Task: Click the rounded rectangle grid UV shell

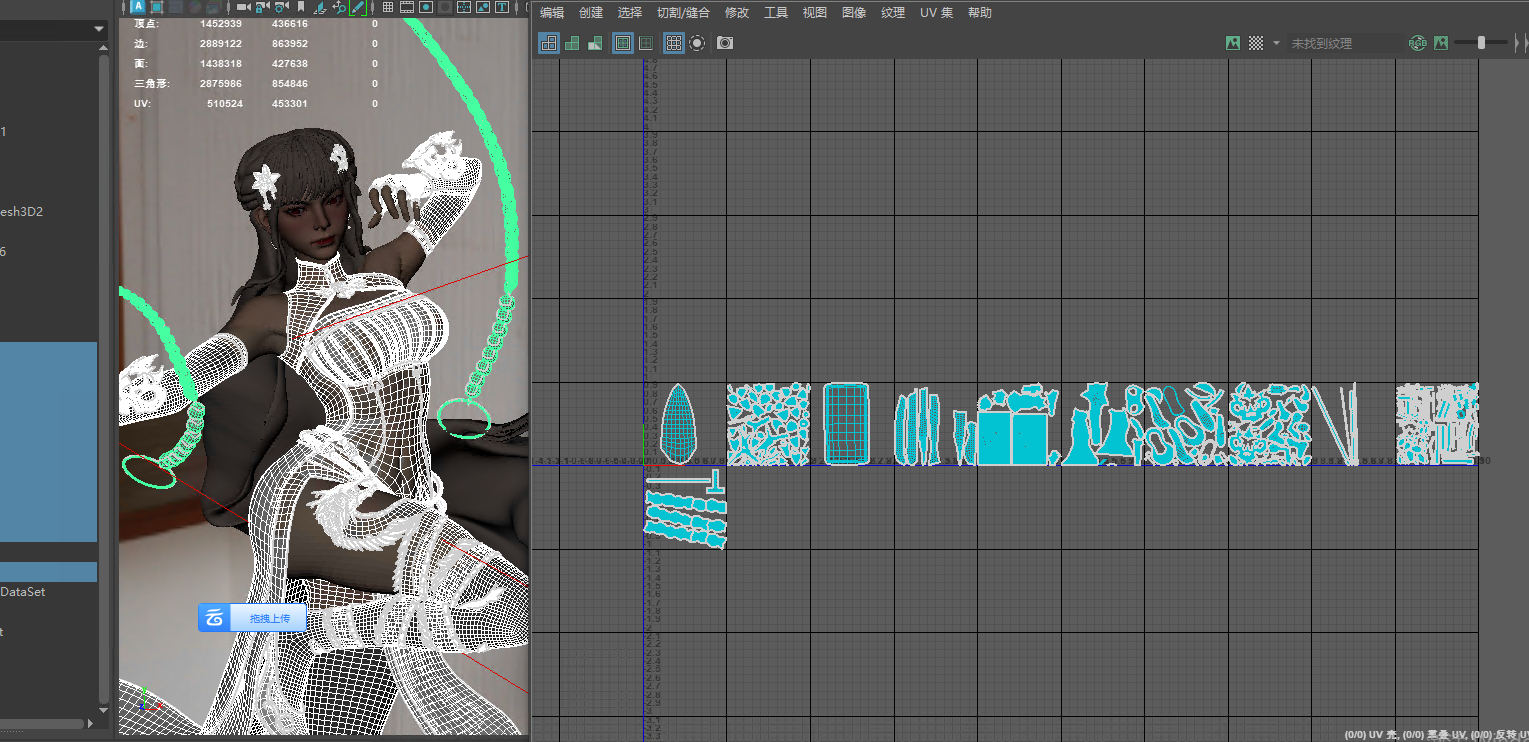Action: (846, 424)
